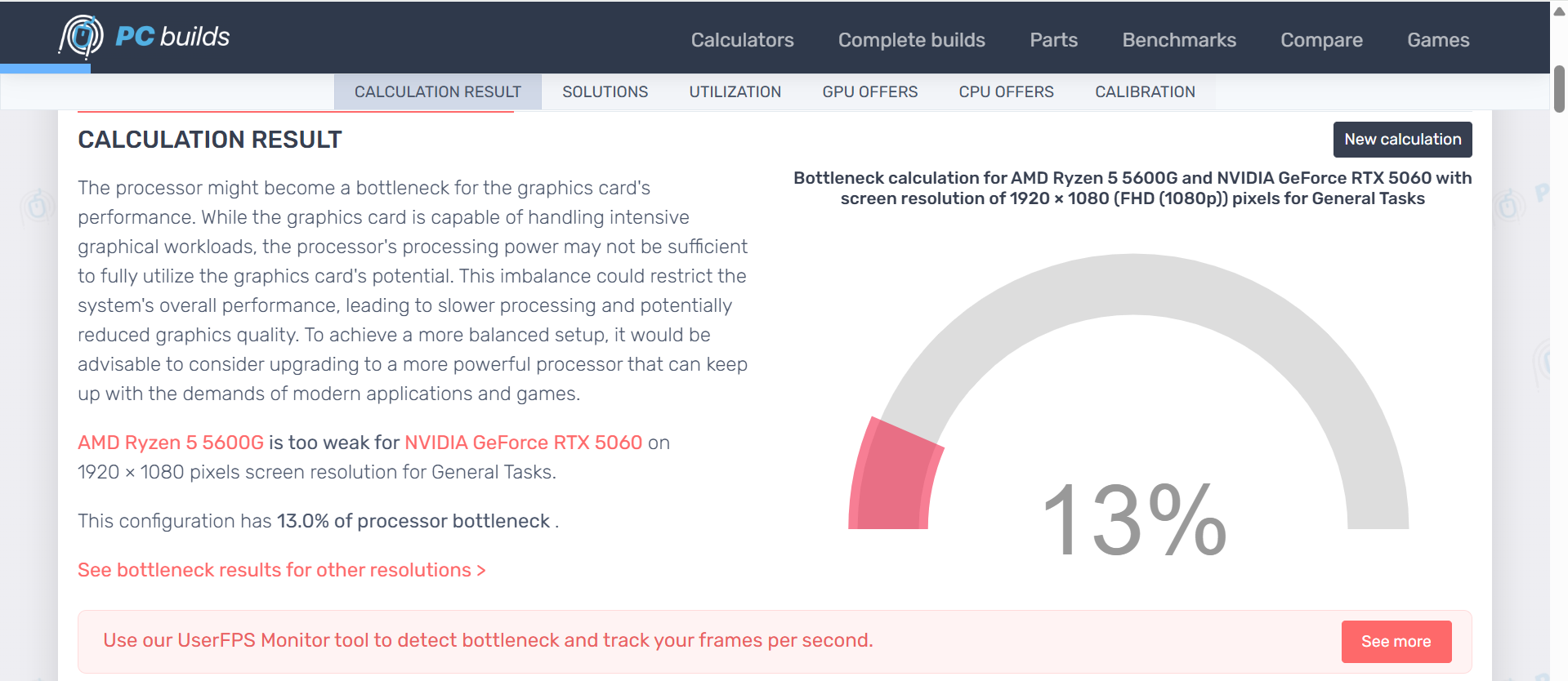This screenshot has height=681, width=1568.
Task: Switch to the Solutions tab
Action: coord(605,92)
